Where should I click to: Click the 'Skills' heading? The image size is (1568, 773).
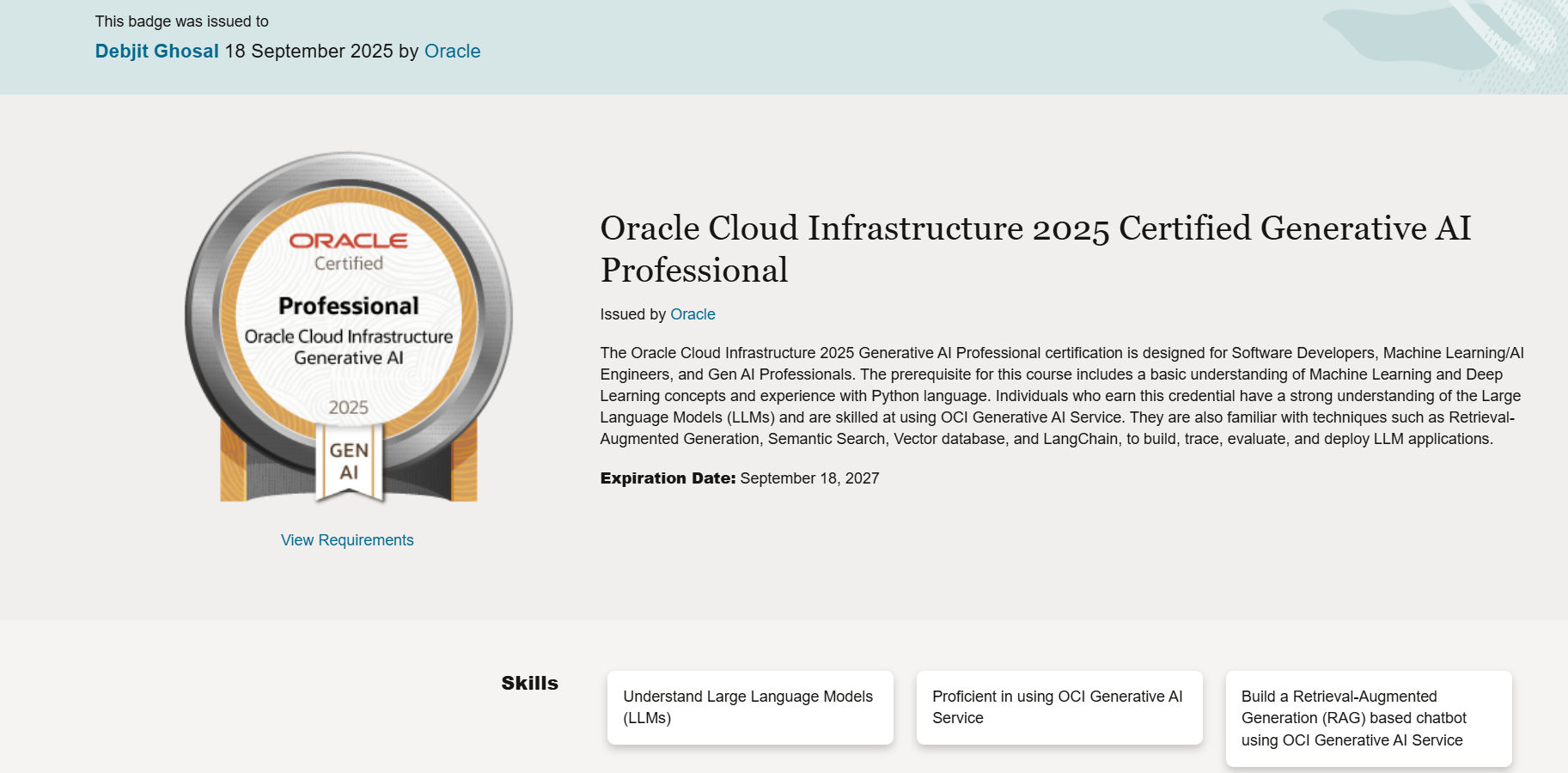529,684
